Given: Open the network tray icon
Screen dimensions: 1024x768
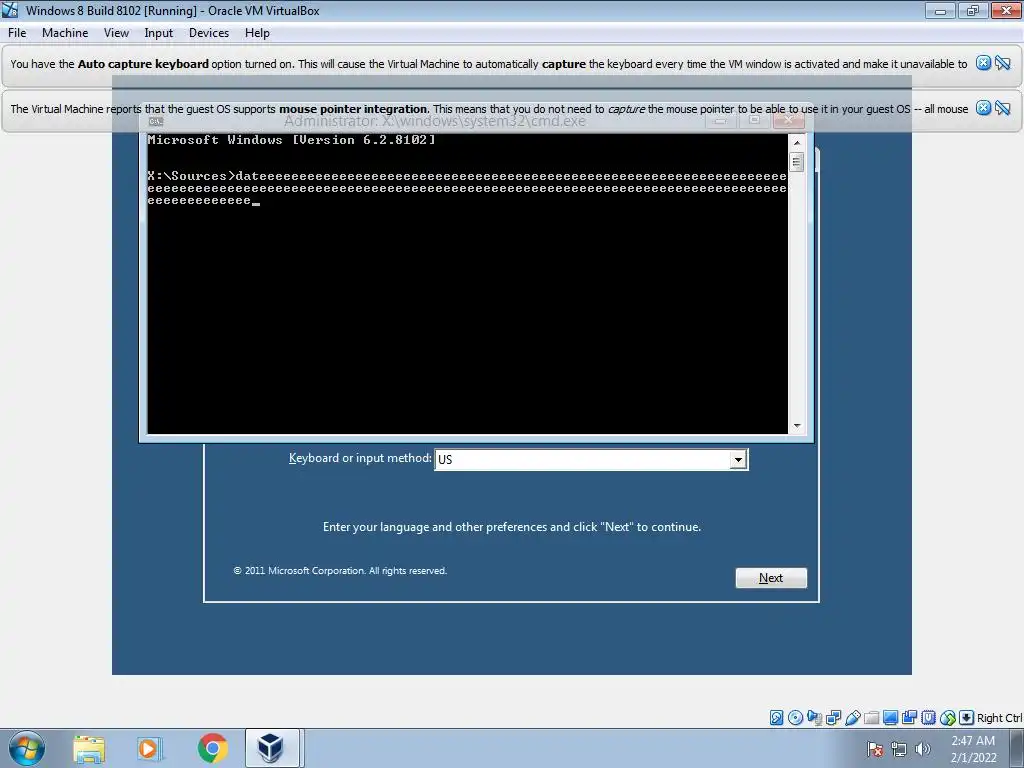Looking at the screenshot, I should (x=899, y=749).
